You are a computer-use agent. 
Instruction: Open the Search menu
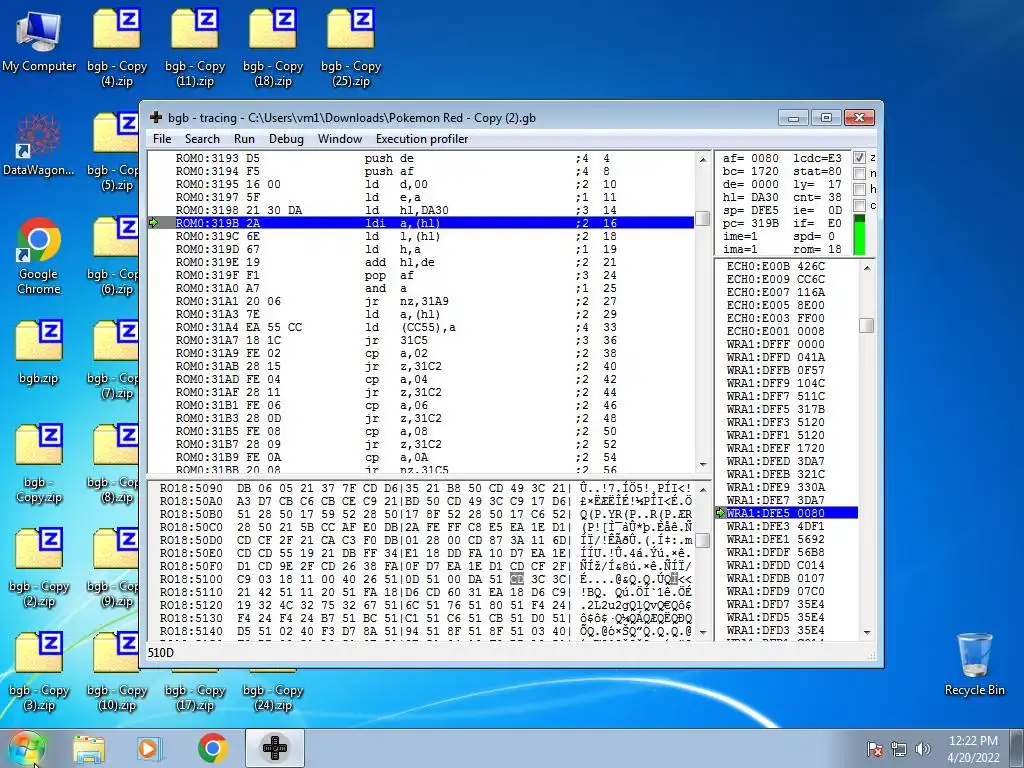pyautogui.click(x=202, y=138)
